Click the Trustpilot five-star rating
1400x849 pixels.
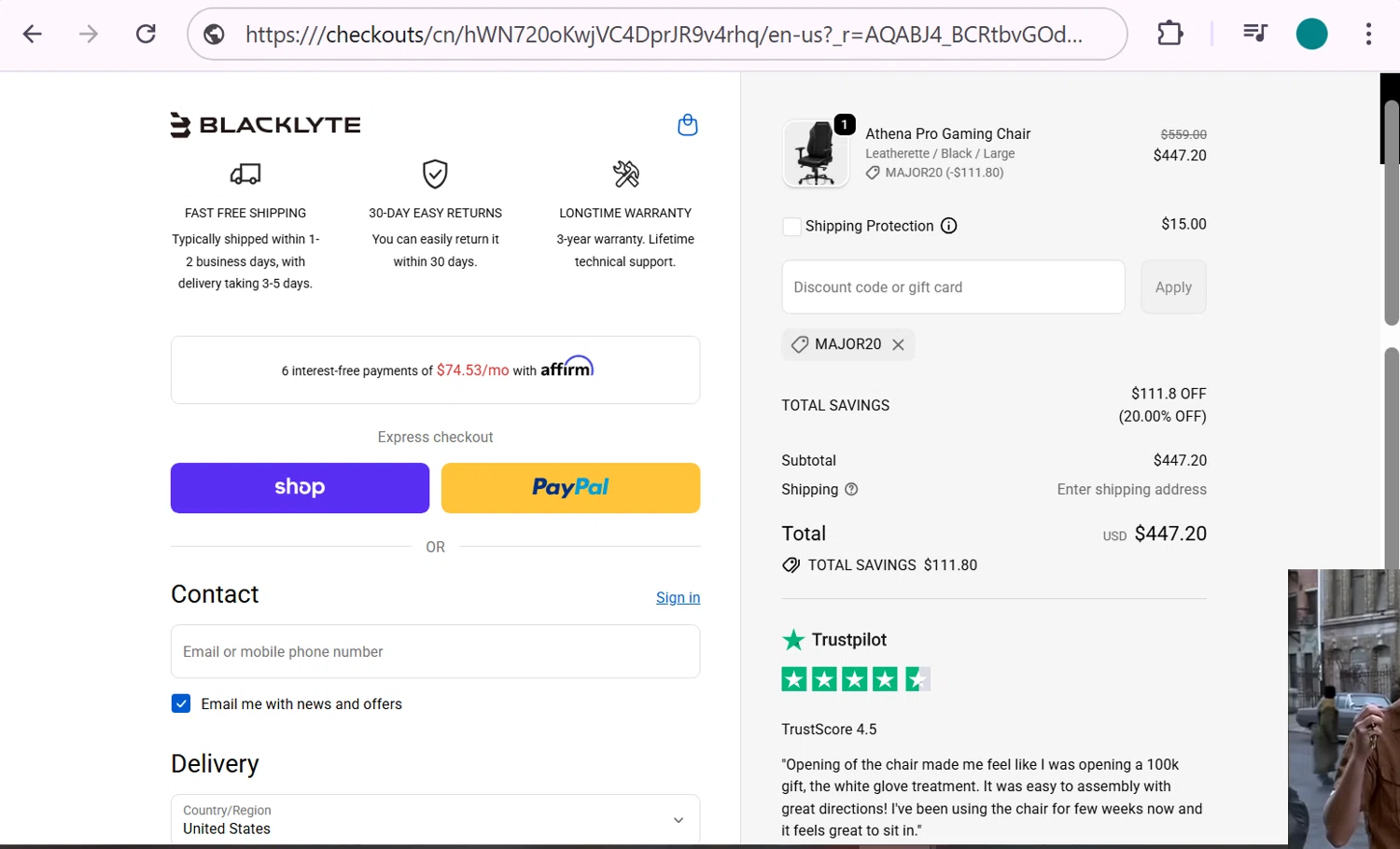[856, 679]
